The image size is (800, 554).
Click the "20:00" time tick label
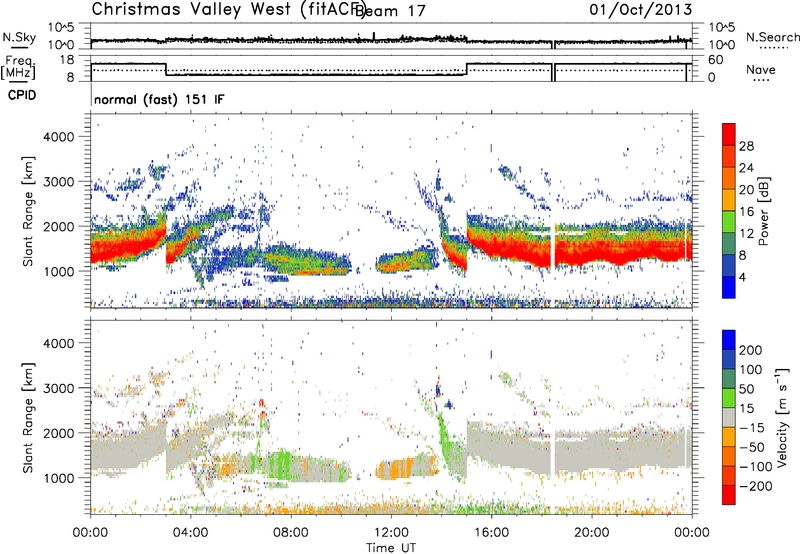tap(591, 533)
